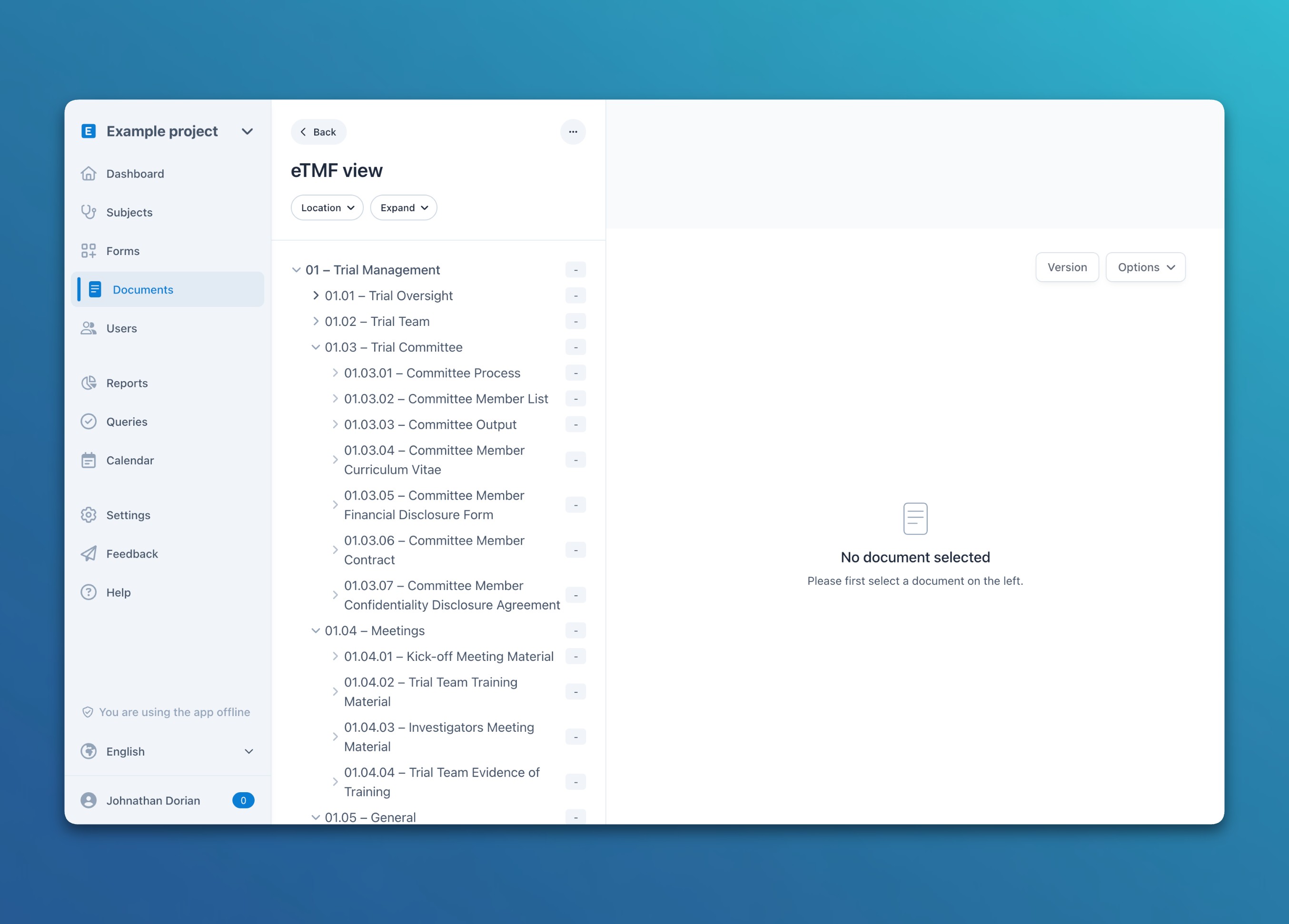
Task: Click the offline shield icon
Action: point(88,712)
